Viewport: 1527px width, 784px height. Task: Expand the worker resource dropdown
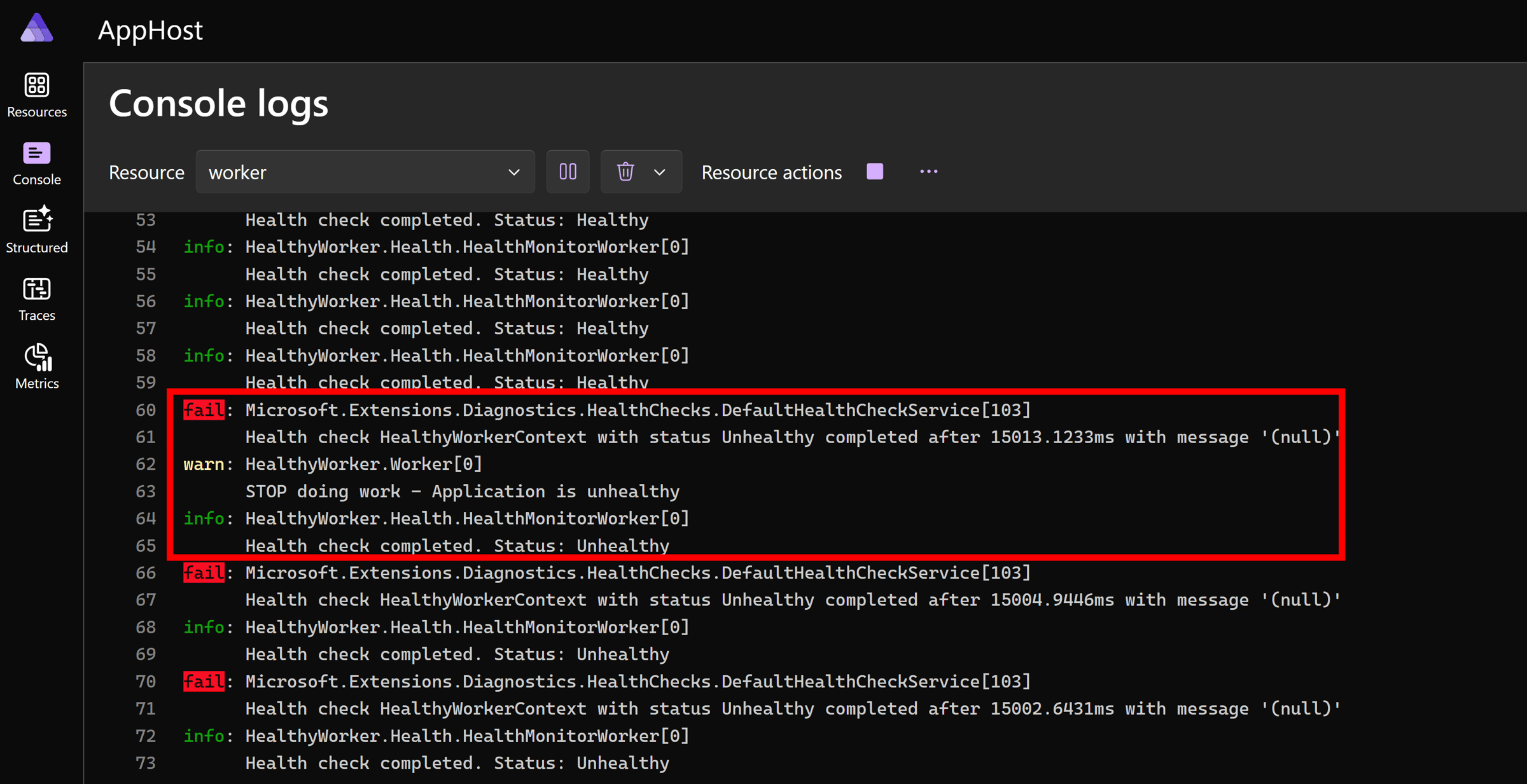356,172
